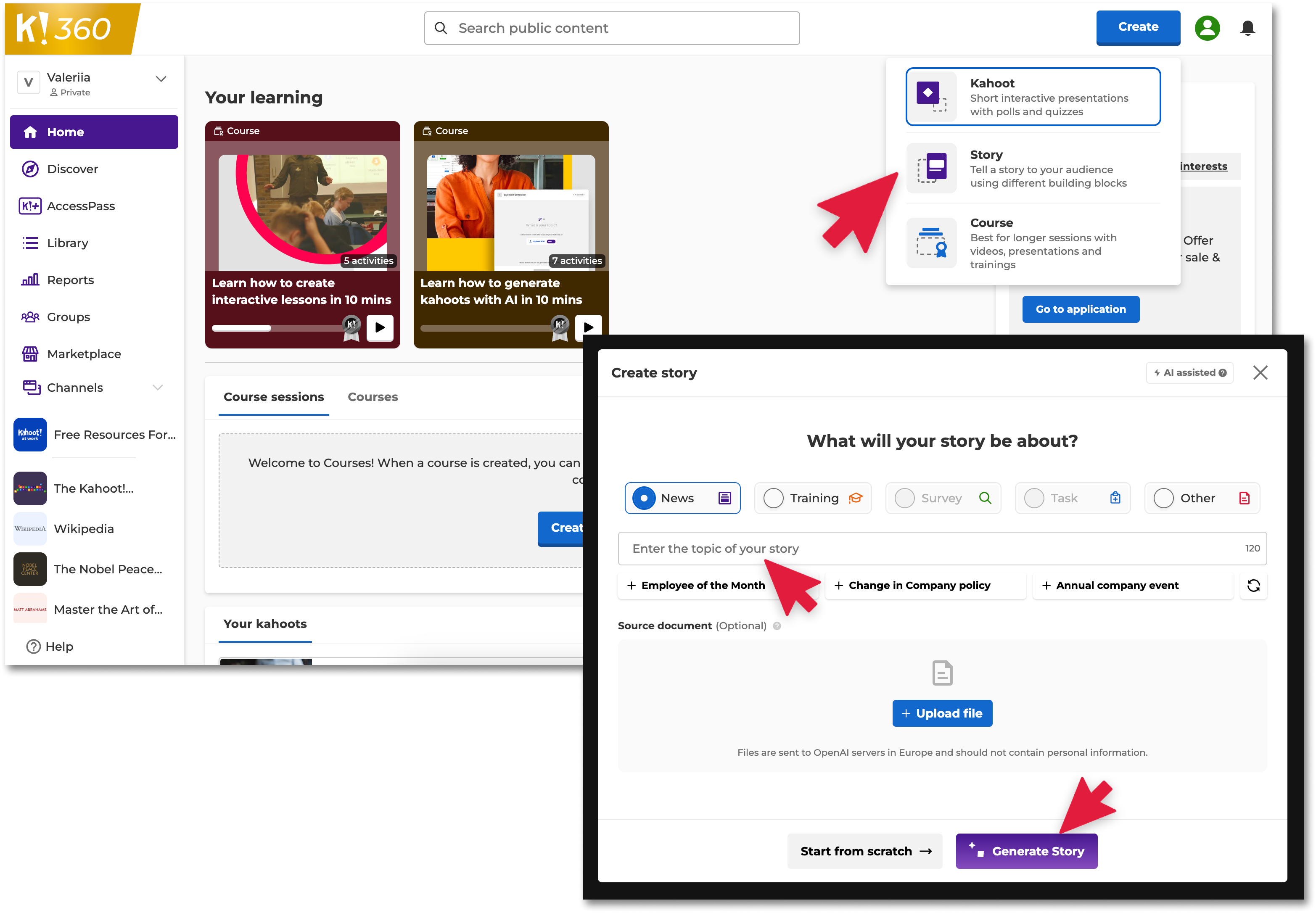Open the notifications bell
Image resolution: width=1316 pixels, height=913 pixels.
click(x=1247, y=28)
